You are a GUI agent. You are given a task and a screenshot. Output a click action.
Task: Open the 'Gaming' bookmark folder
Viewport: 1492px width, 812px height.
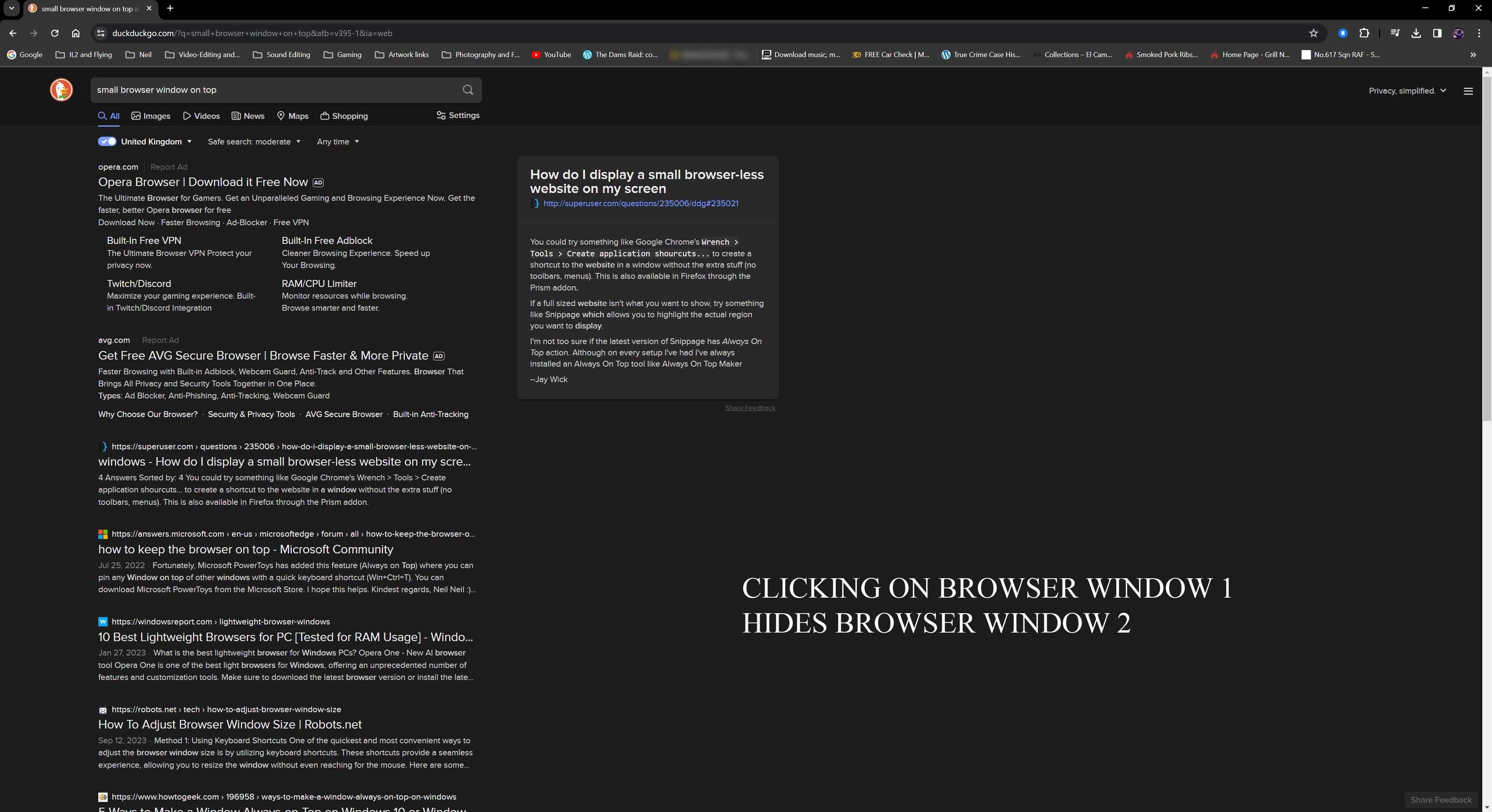(342, 54)
